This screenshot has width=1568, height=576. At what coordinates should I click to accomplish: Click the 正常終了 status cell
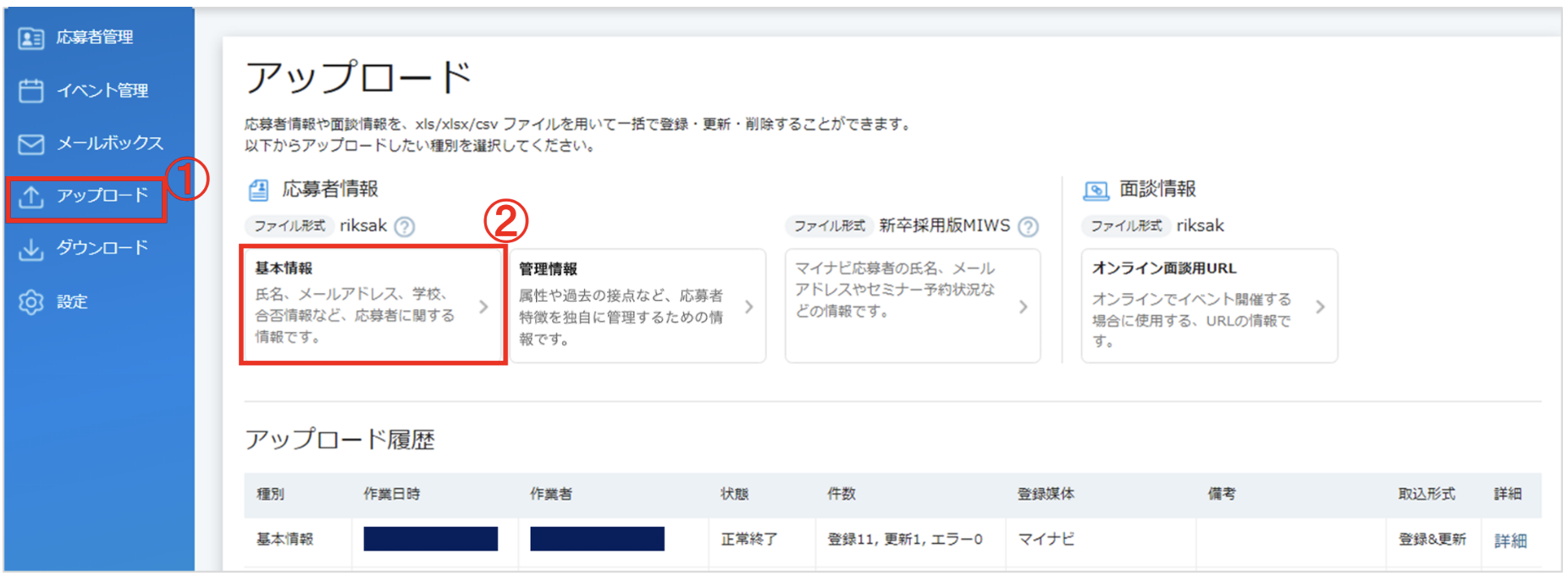tap(749, 539)
